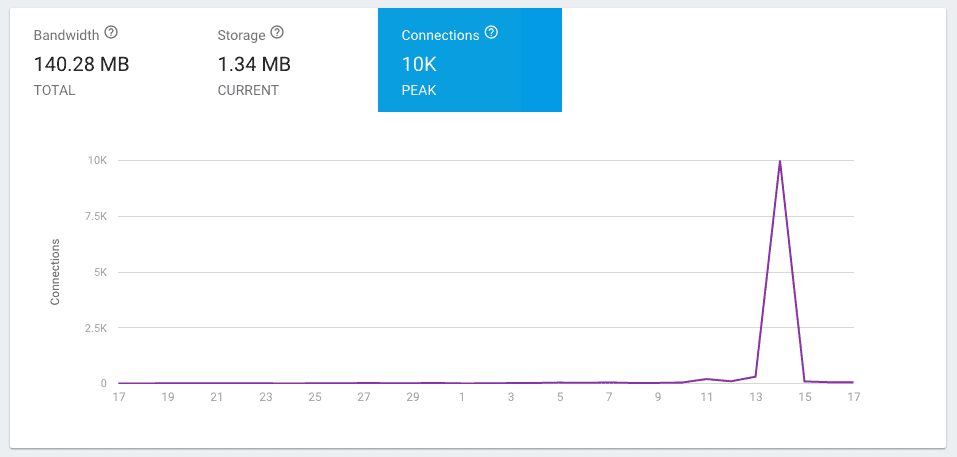The width and height of the screenshot is (957, 457).
Task: Click the 7.5K y-axis gridline label
Action: [x=94, y=216]
